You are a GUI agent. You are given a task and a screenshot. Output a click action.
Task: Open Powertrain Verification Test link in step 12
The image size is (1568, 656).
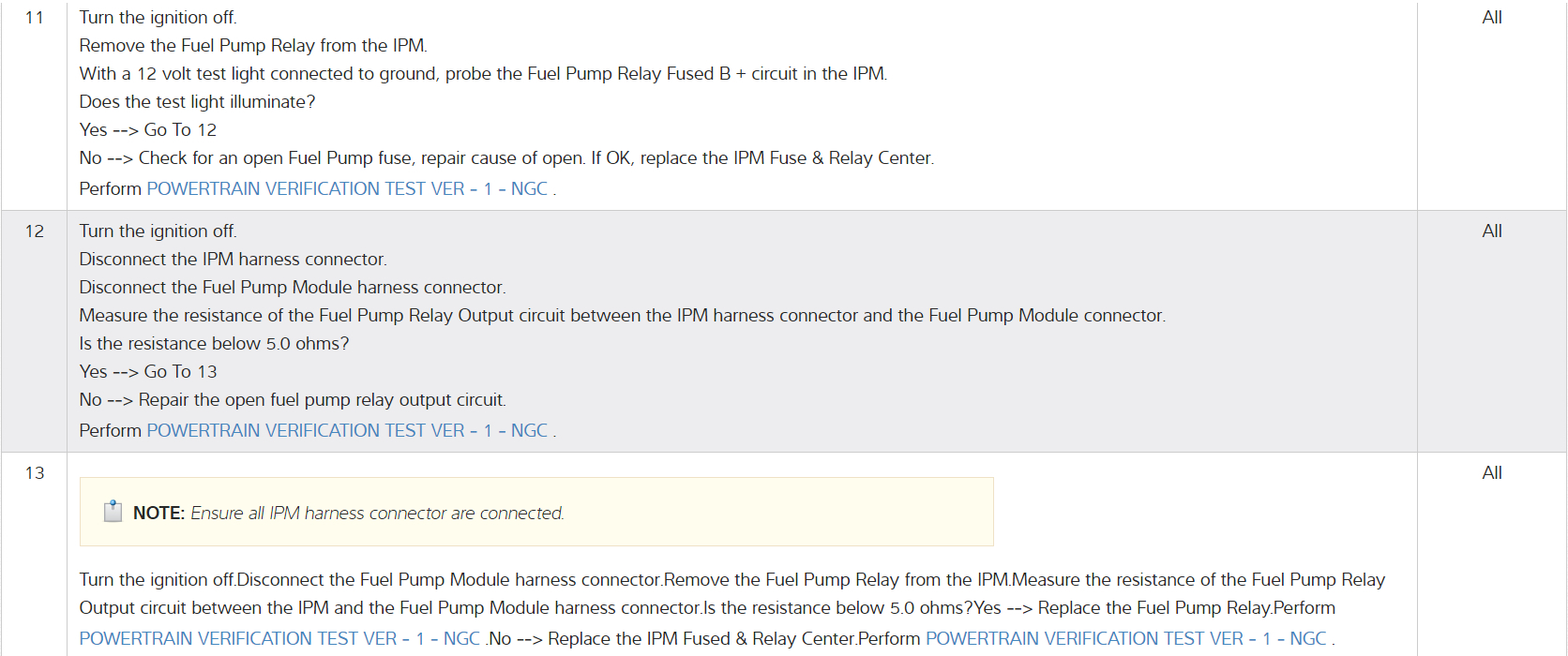pyautogui.click(x=347, y=431)
